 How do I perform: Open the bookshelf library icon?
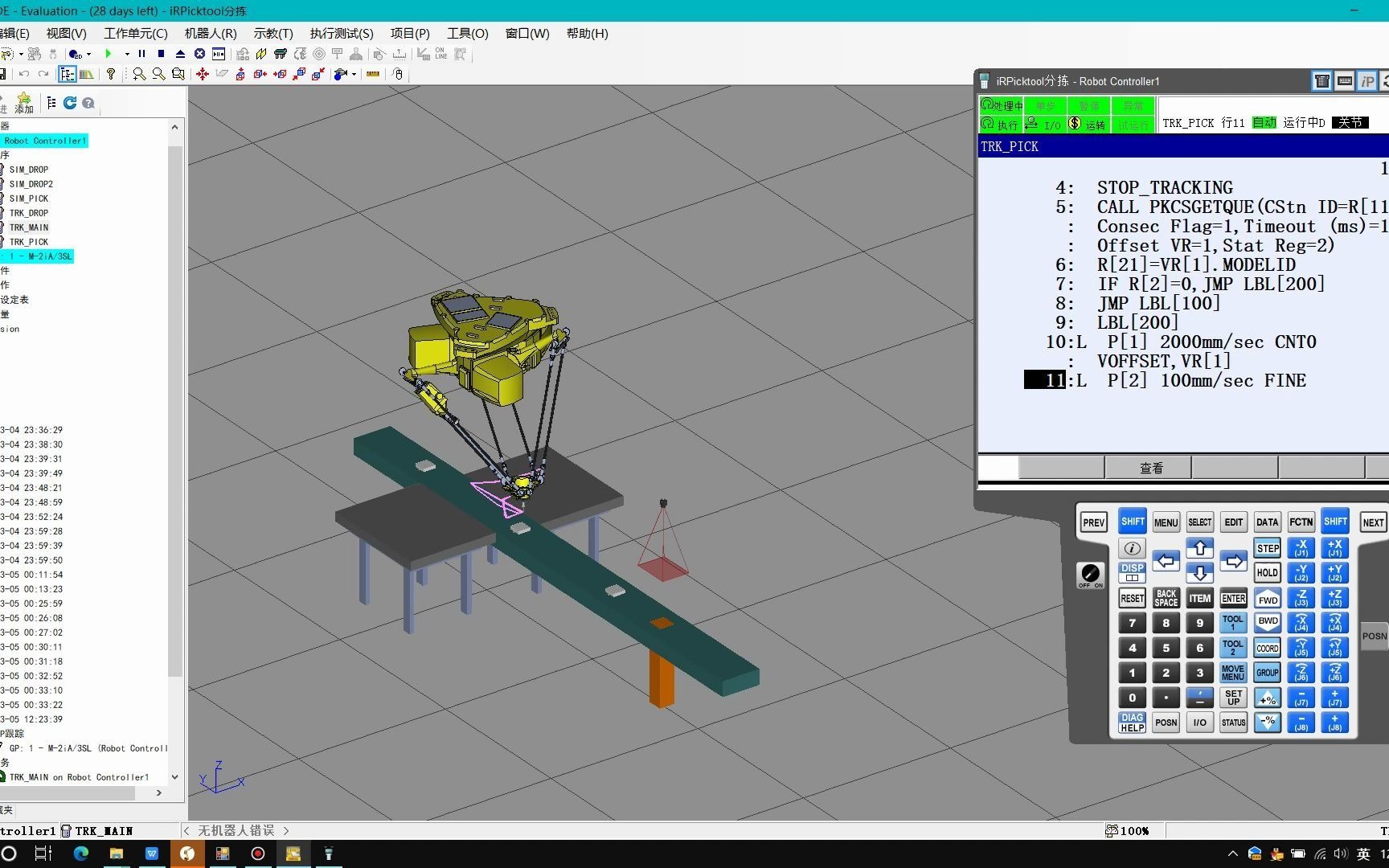tap(86, 74)
